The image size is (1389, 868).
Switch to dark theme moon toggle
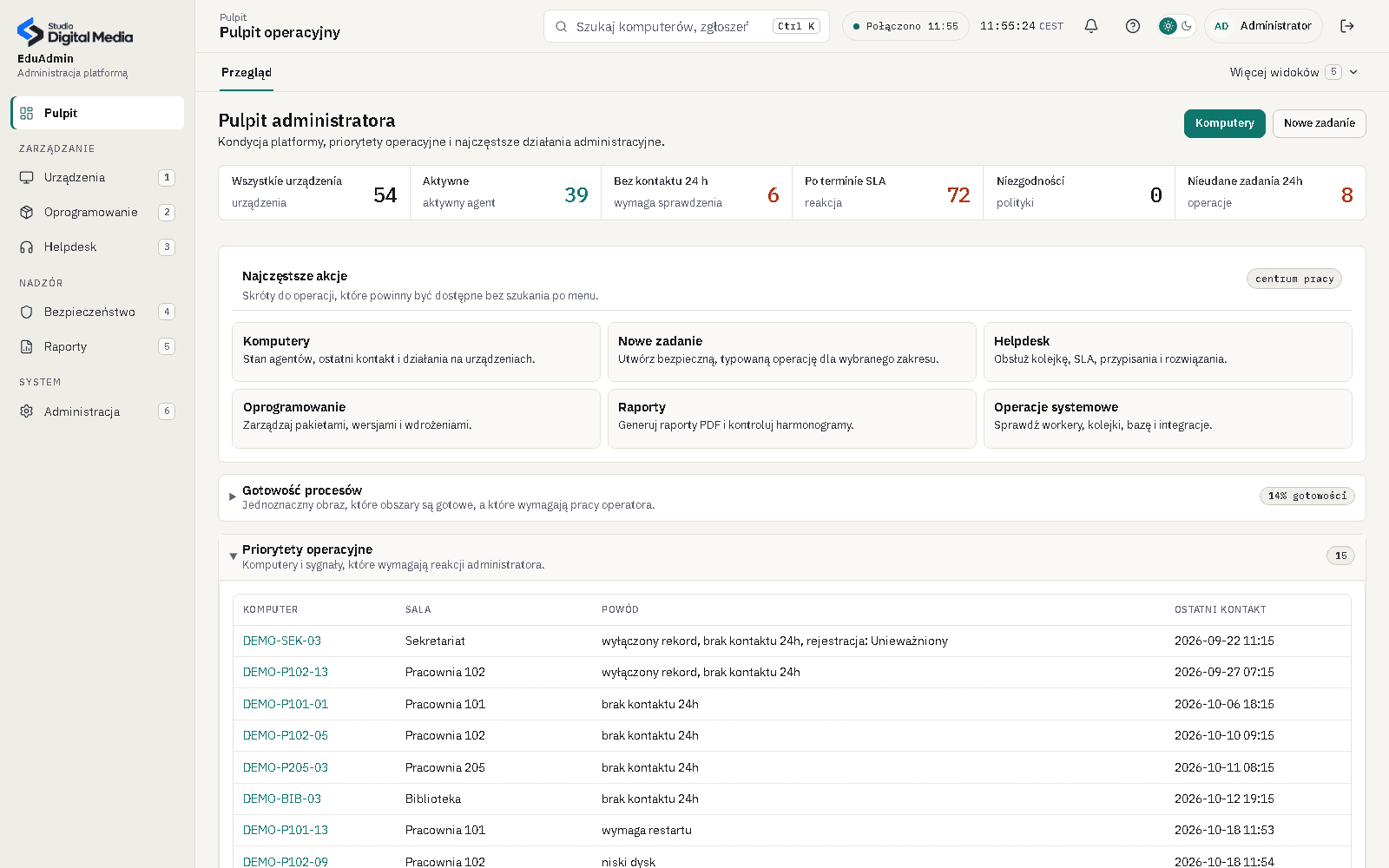[1187, 26]
